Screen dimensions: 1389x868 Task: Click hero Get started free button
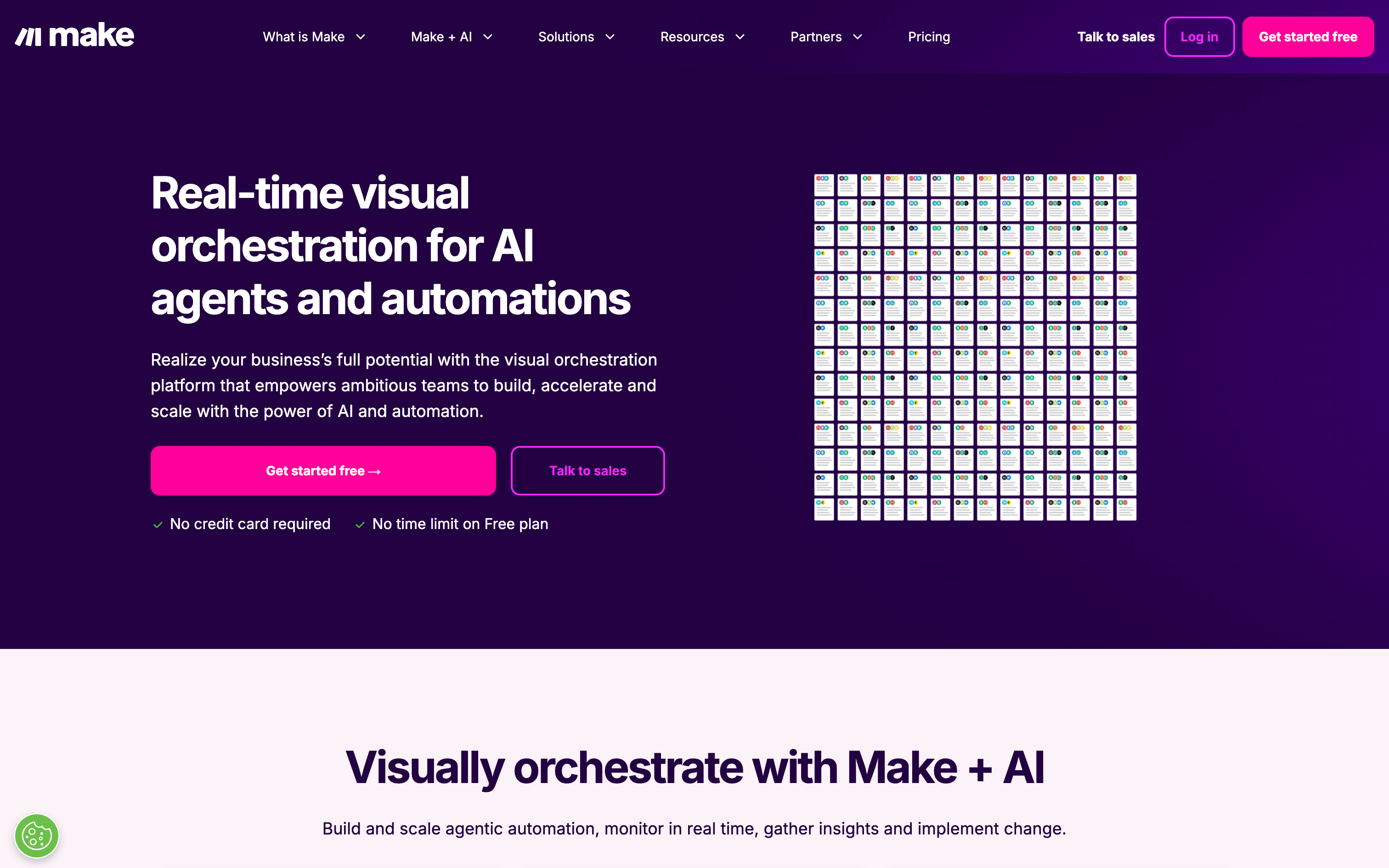pyautogui.click(x=323, y=471)
